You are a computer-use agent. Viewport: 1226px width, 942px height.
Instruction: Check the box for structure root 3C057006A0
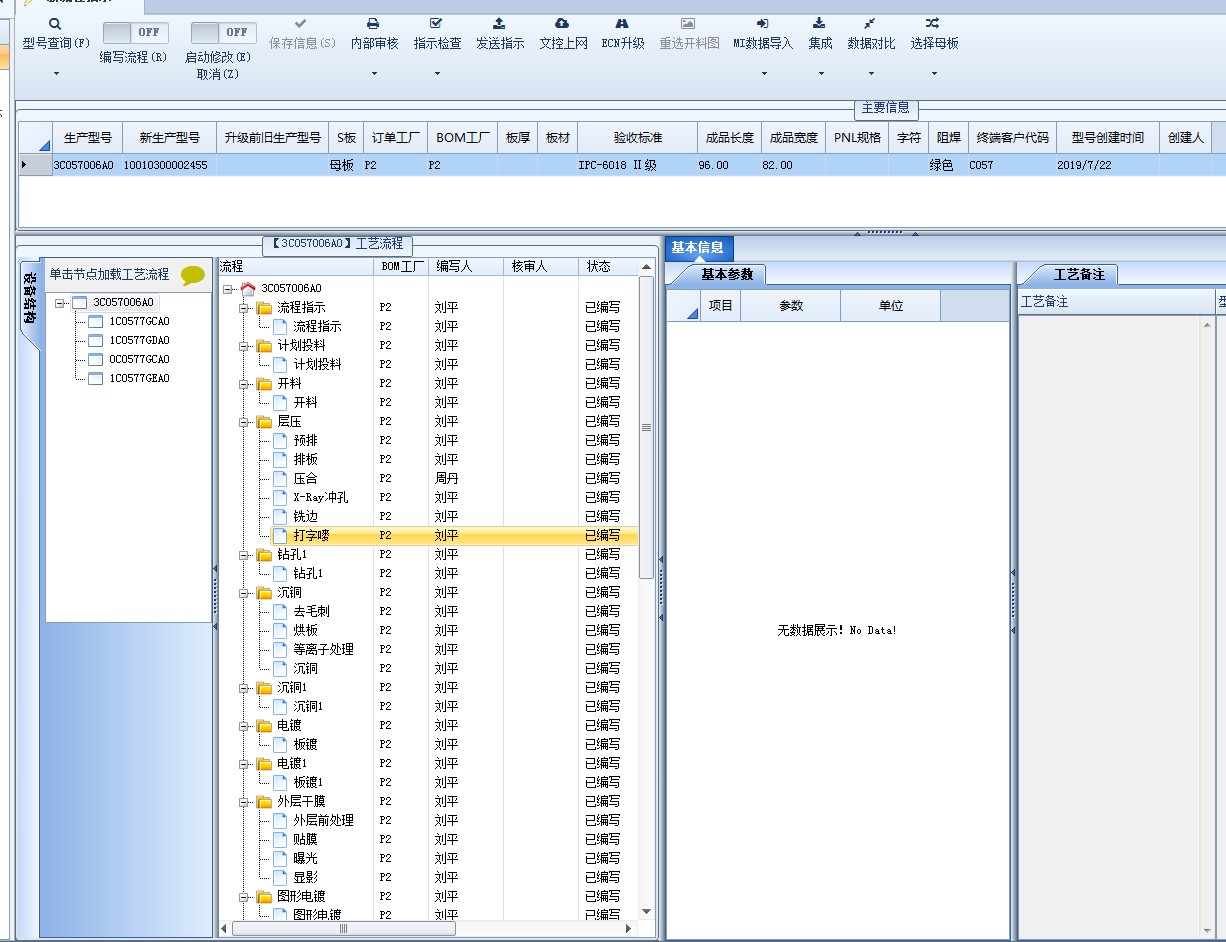tap(79, 302)
